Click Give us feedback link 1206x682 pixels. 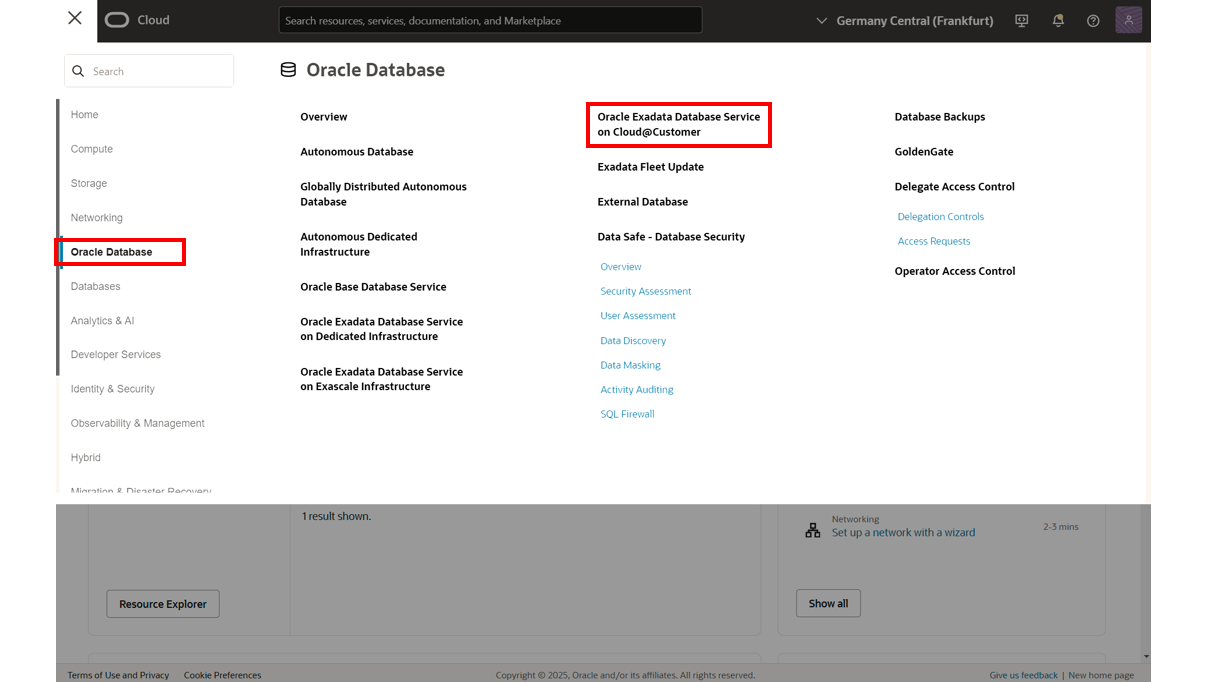pyautogui.click(x=1023, y=675)
